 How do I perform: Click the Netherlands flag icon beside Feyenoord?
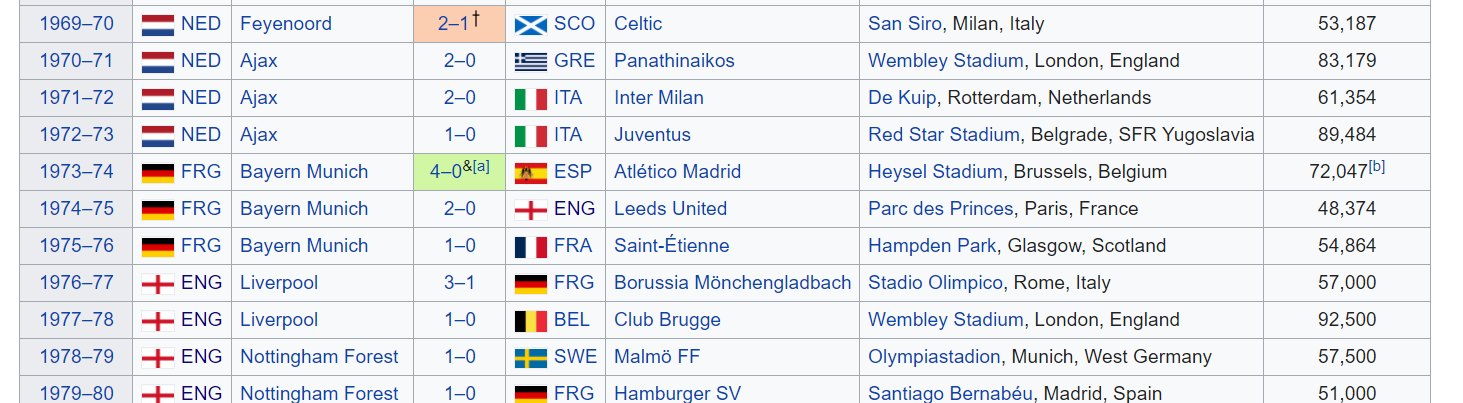[157, 25]
